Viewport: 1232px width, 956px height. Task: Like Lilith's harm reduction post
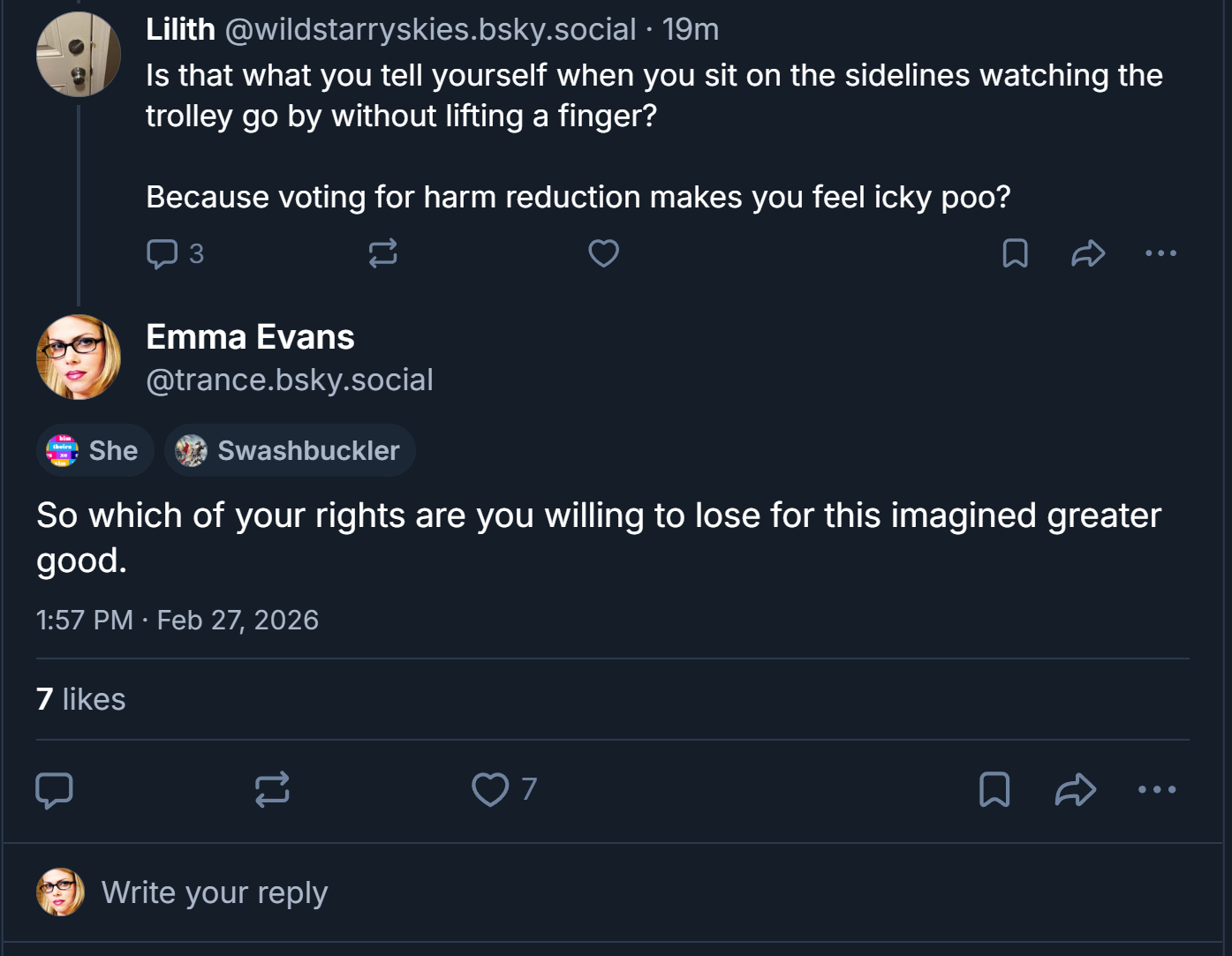604,254
